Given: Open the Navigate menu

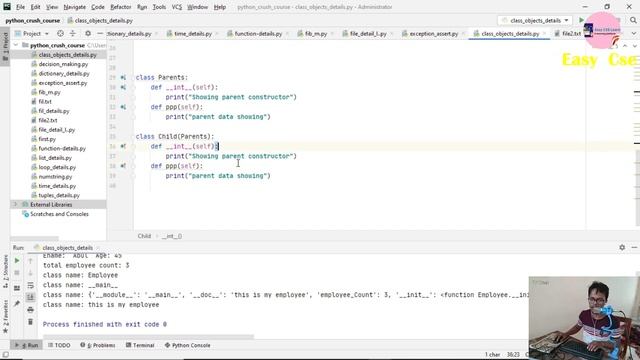Looking at the screenshot, I should 75,7.
